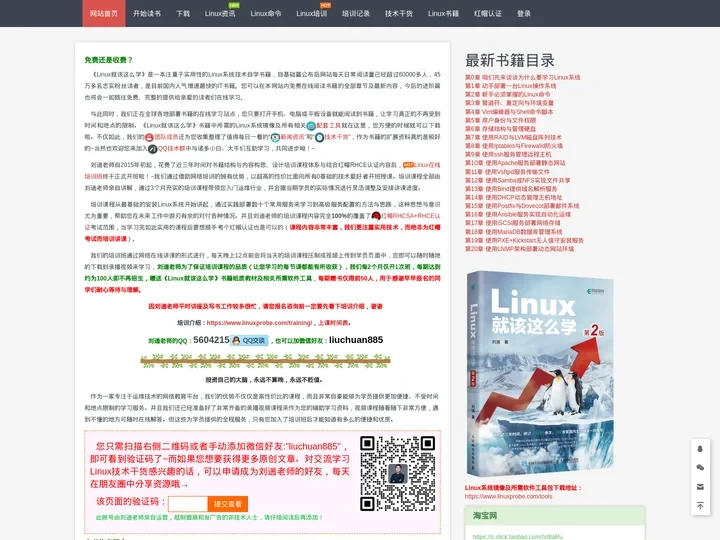
Task: Open chapter 第18章 MariaDB数据库管理系统
Action: [x=513, y=231]
